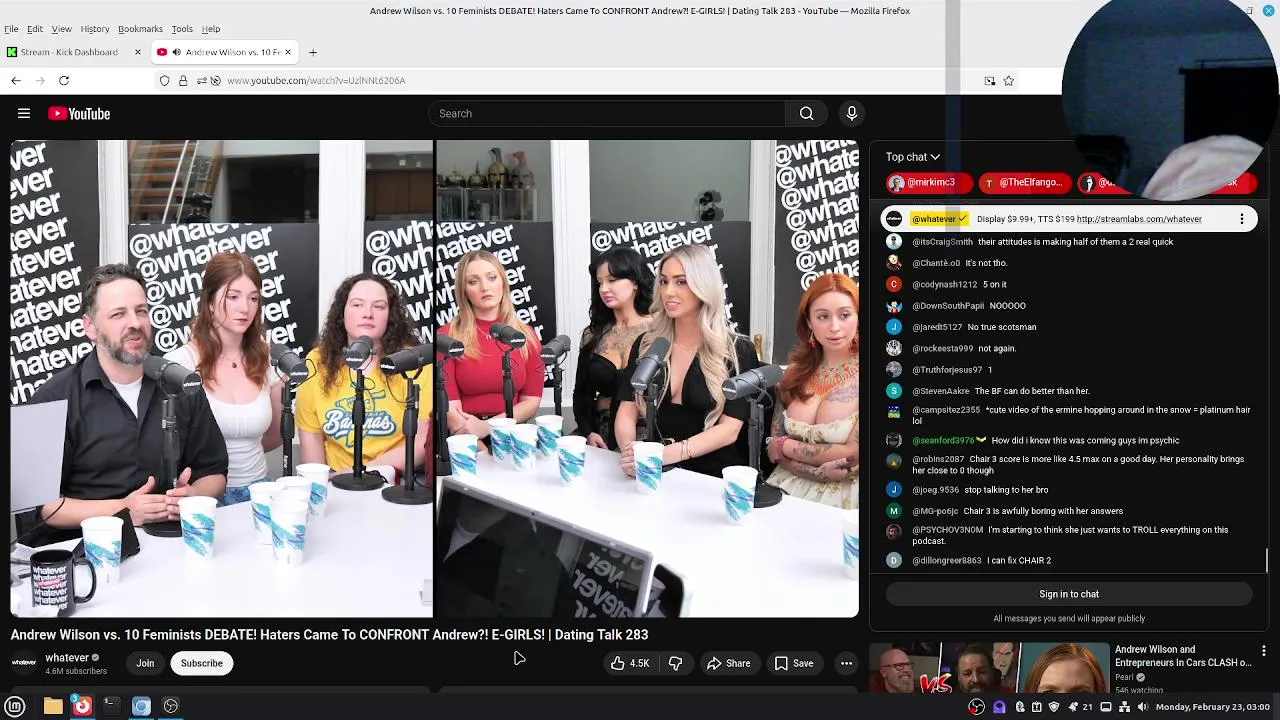Open pinned @whatever message options menu

(x=1242, y=219)
